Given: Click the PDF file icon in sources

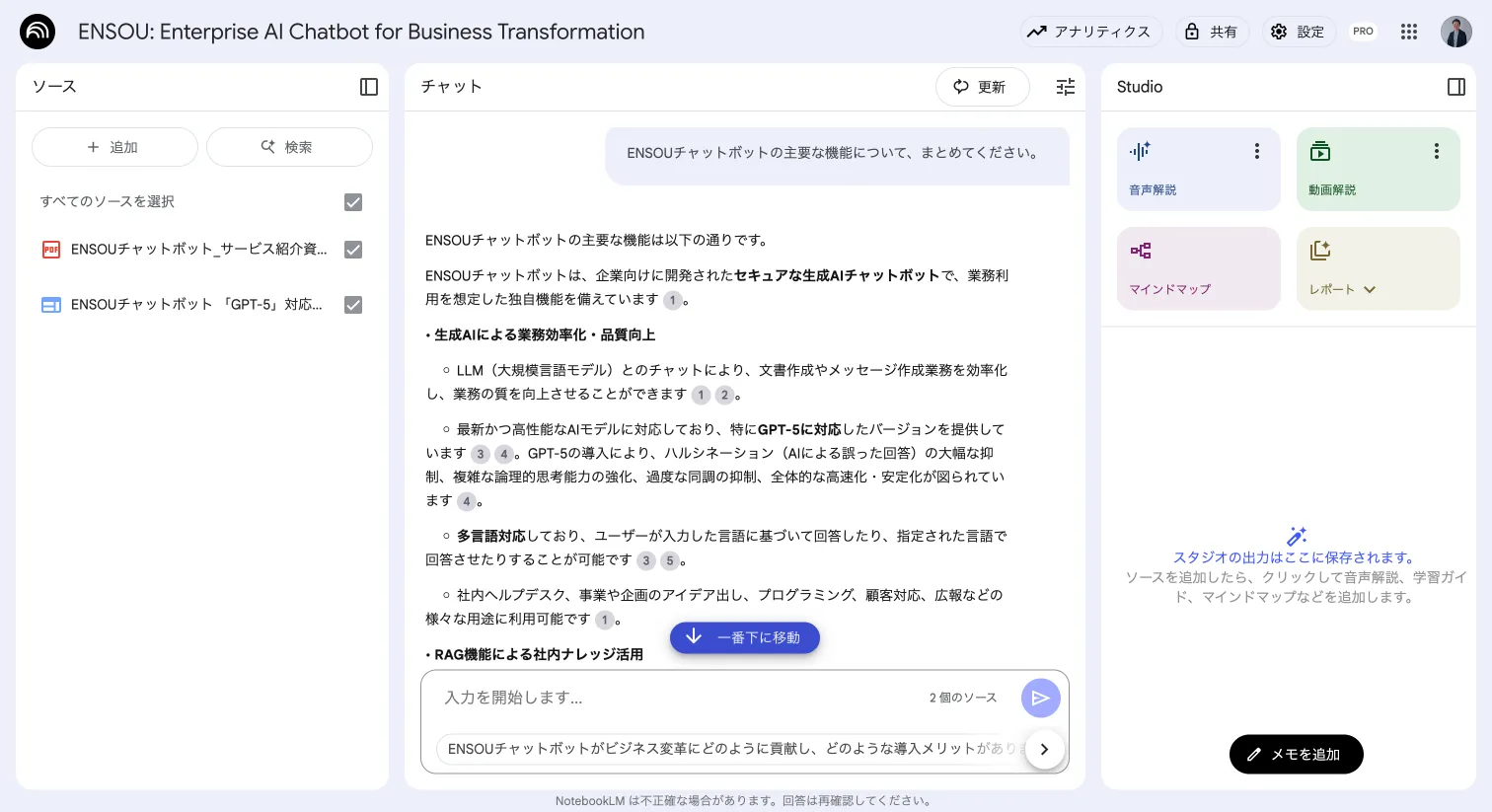Looking at the screenshot, I should point(51,250).
